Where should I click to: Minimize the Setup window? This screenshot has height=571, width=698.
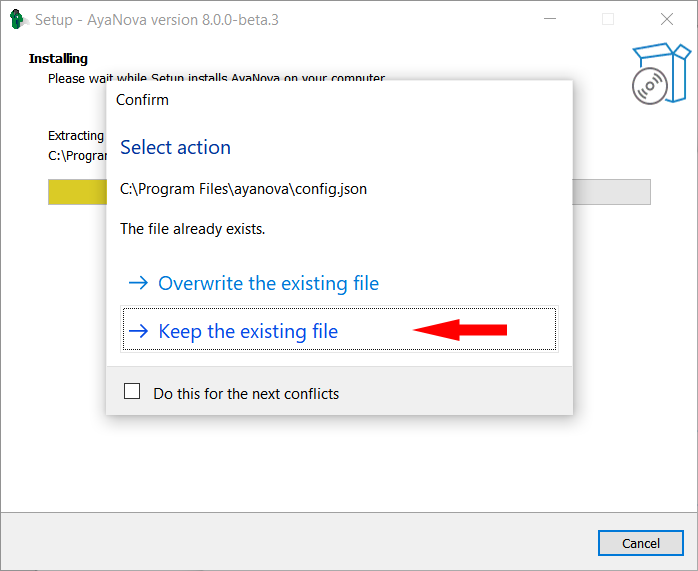[550, 19]
